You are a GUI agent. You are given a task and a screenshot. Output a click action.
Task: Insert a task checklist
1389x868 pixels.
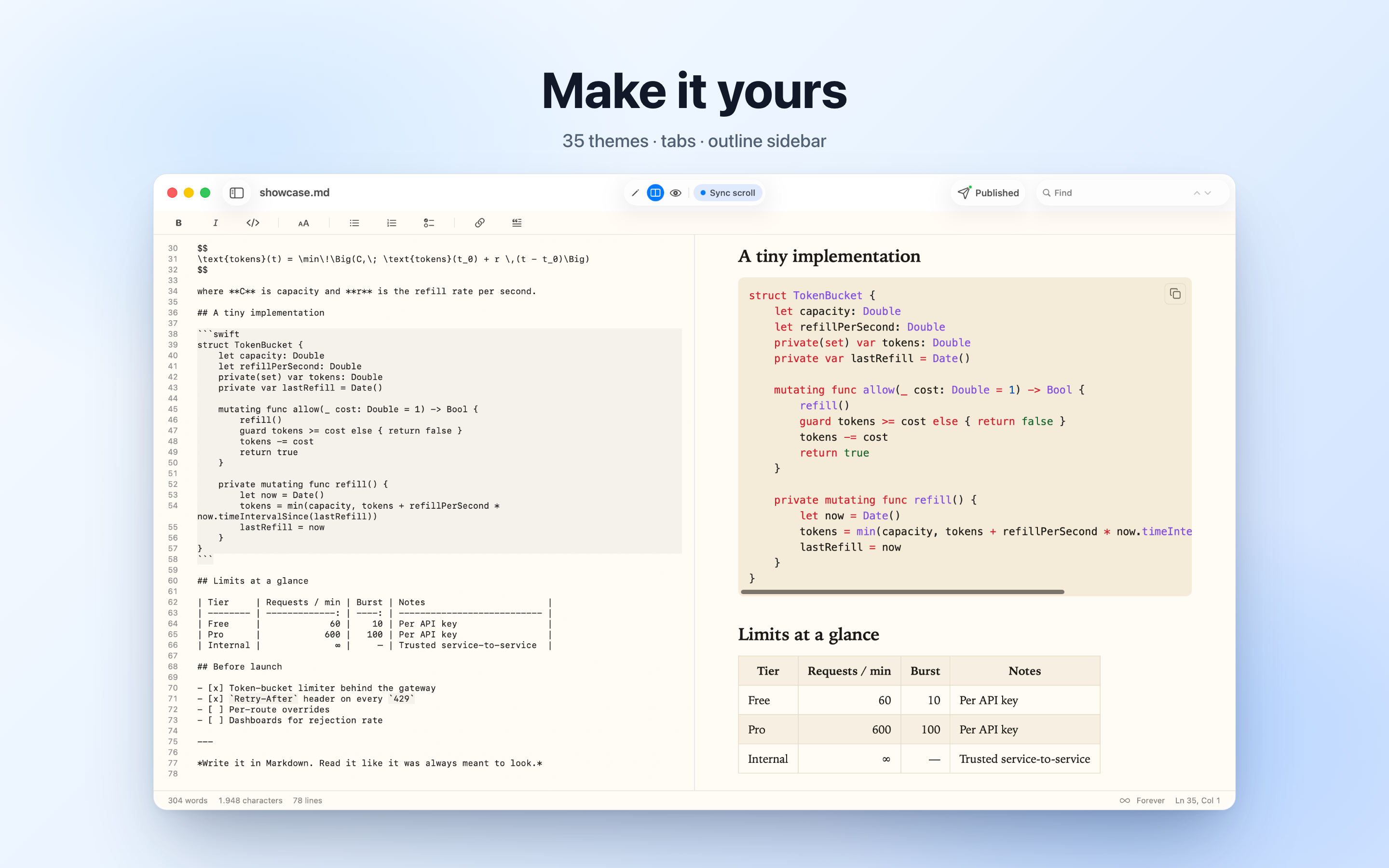click(x=429, y=223)
